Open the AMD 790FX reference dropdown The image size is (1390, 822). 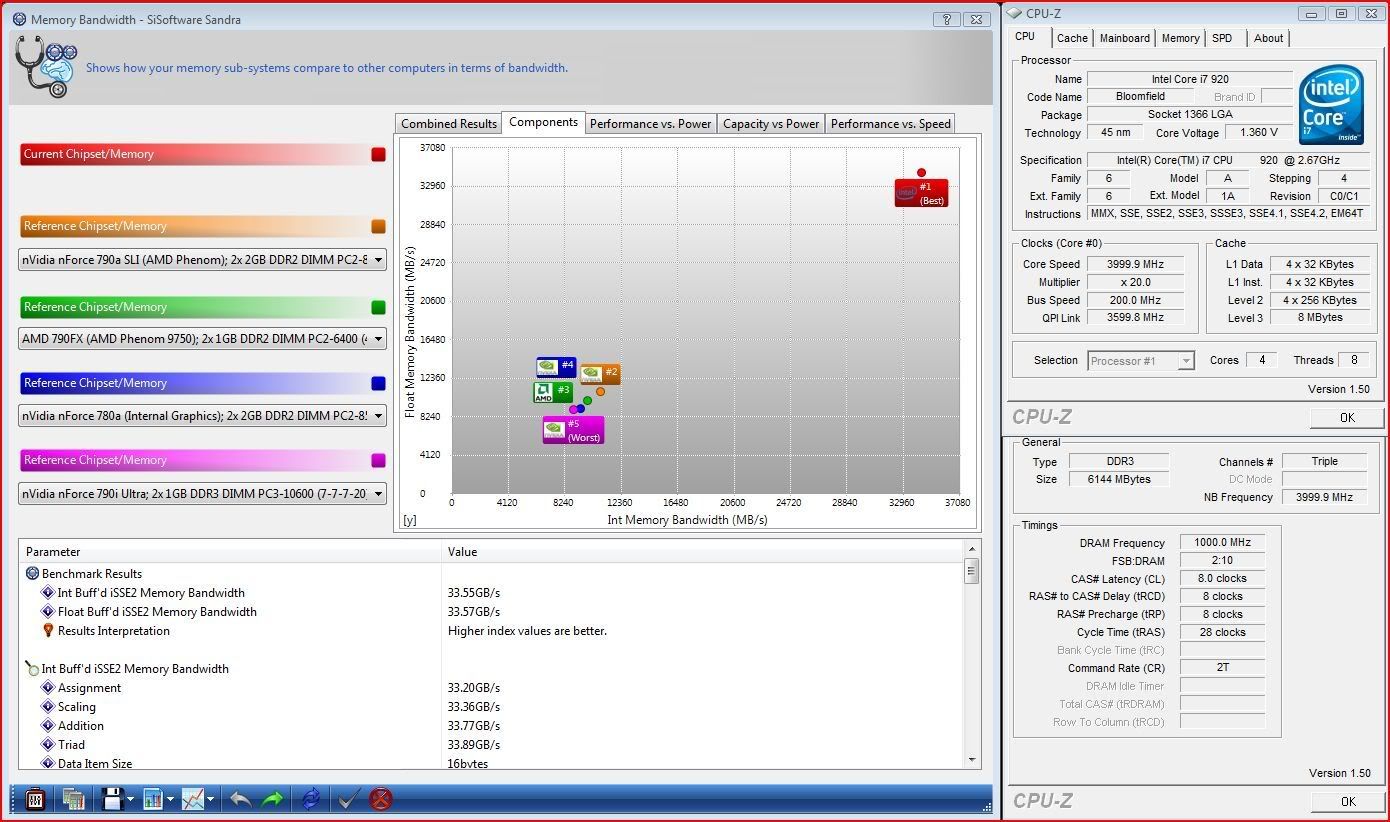coord(202,339)
